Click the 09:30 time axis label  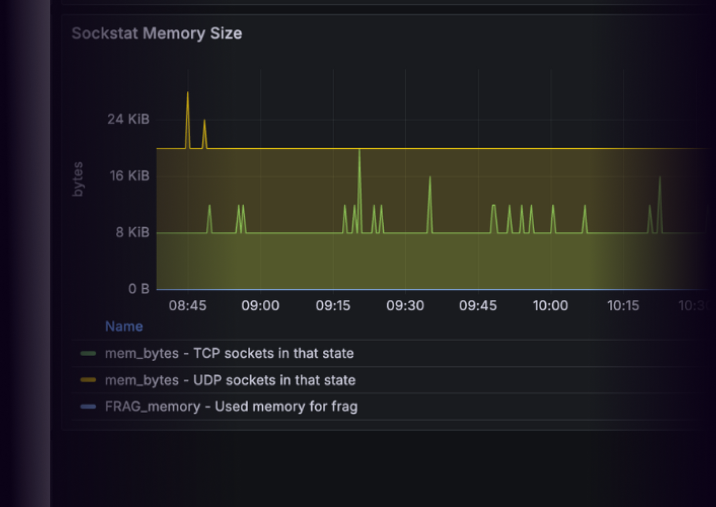(x=405, y=306)
